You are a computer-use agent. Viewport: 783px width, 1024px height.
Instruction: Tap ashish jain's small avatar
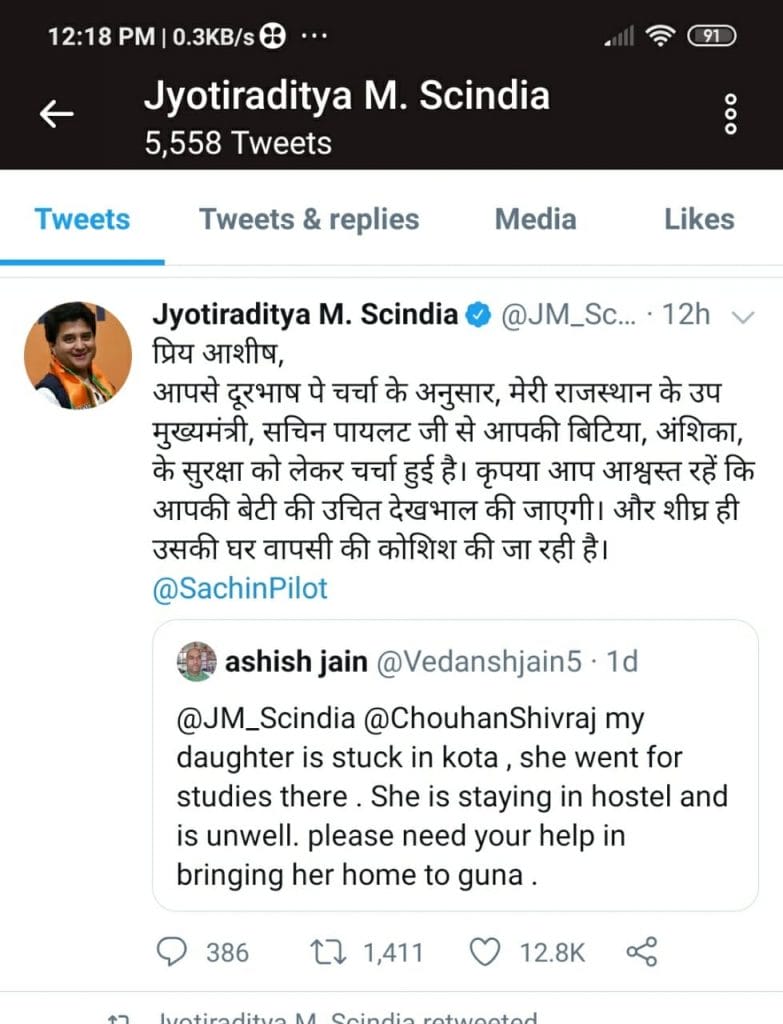(197, 662)
